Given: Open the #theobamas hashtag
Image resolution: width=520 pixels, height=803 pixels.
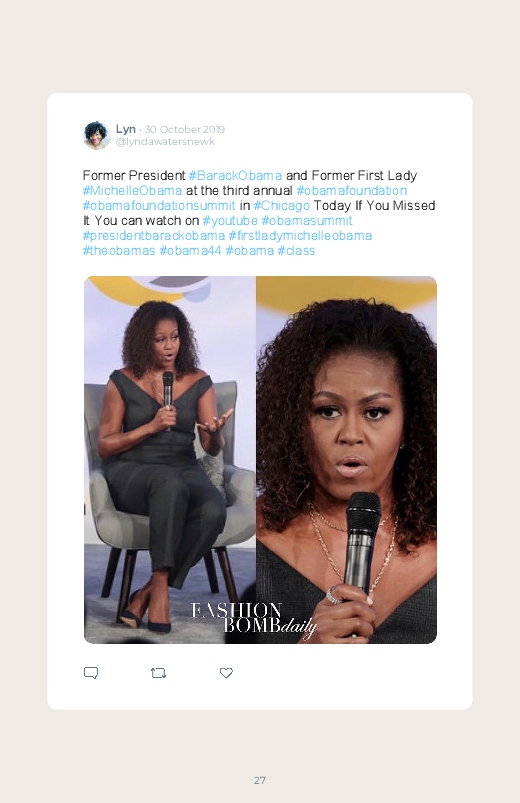Looking at the screenshot, I should tap(119, 251).
